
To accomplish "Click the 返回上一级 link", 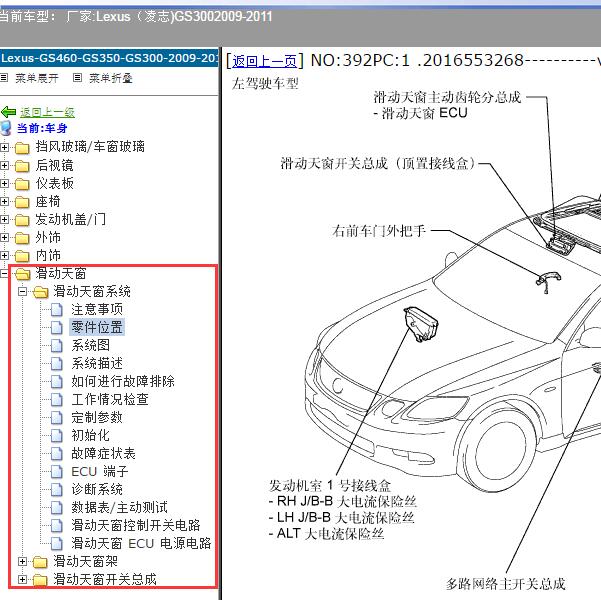I will point(47,112).
